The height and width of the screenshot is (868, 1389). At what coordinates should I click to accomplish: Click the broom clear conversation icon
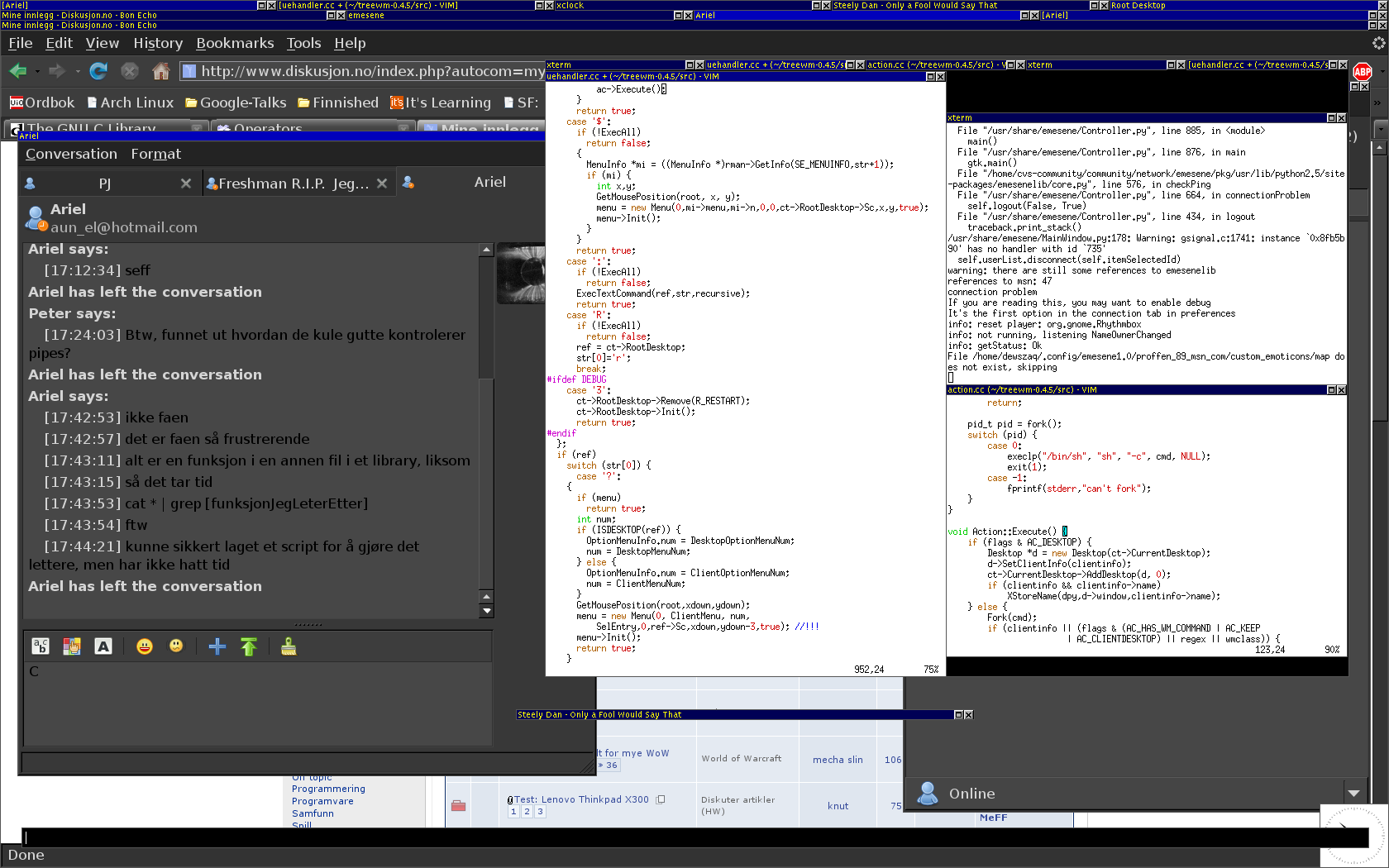[289, 646]
